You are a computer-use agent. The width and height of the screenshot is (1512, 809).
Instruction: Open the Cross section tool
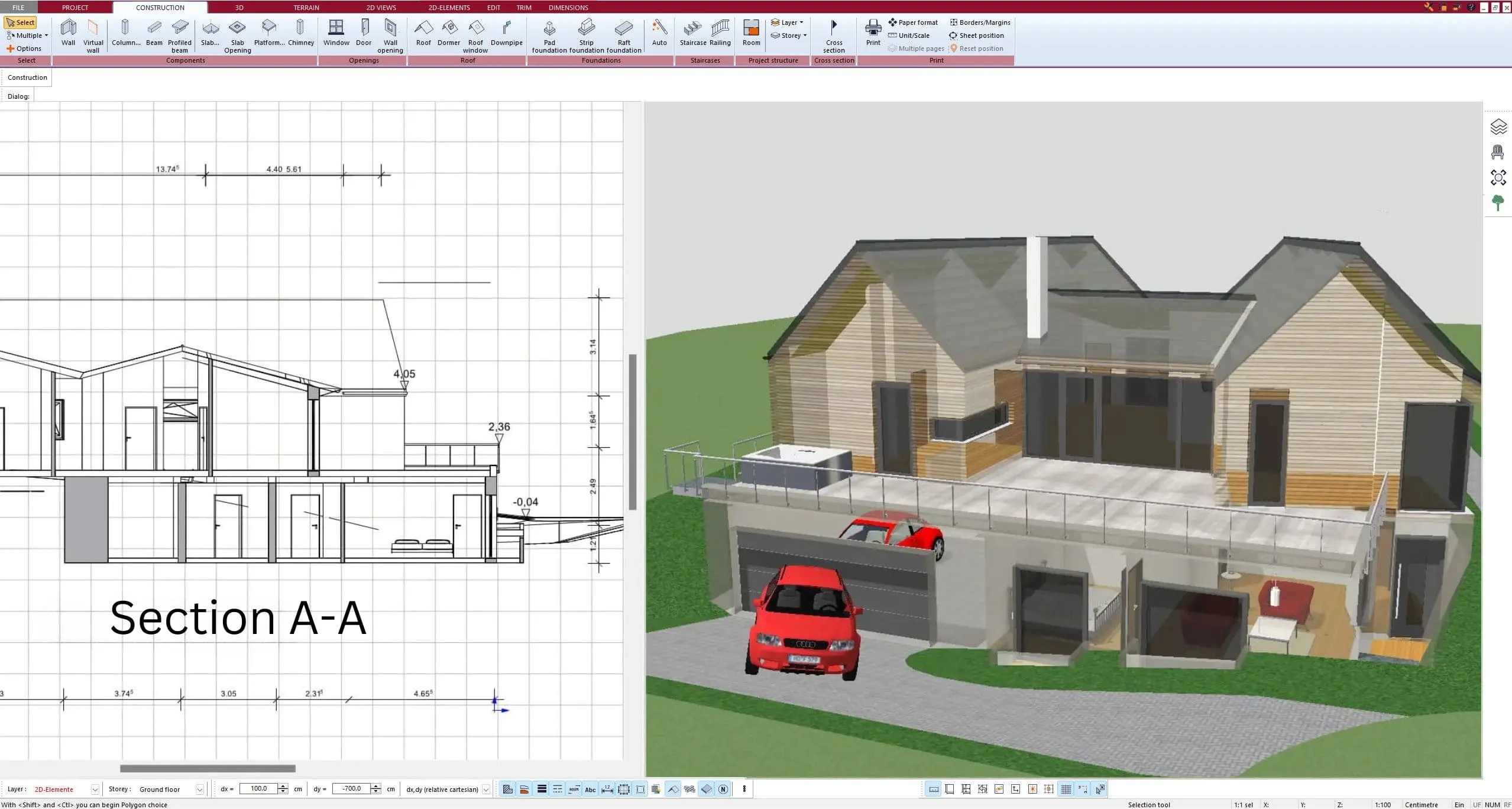pyautogui.click(x=834, y=36)
